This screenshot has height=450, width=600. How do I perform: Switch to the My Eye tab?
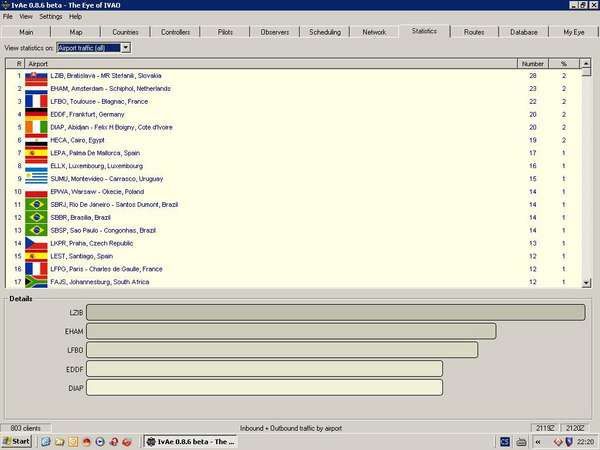pyautogui.click(x=574, y=32)
